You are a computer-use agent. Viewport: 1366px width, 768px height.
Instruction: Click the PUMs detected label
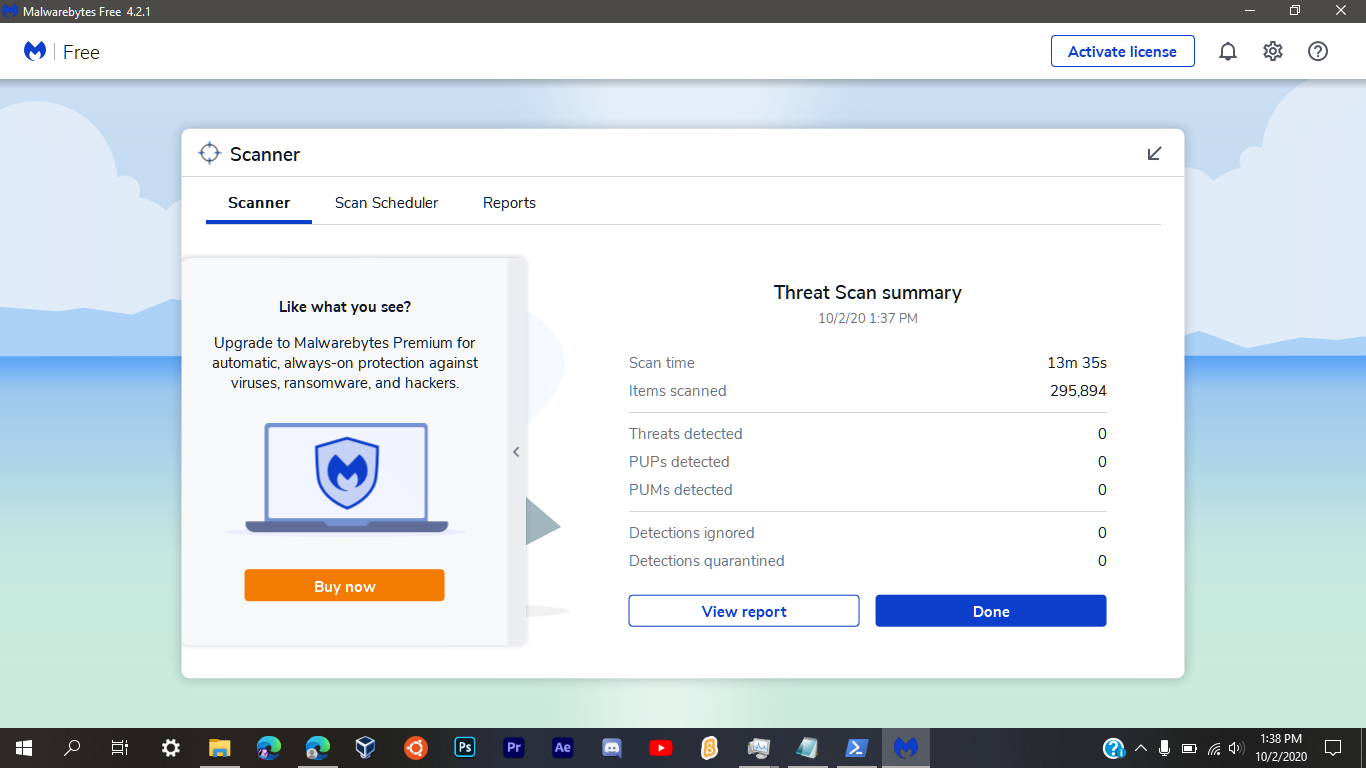coord(681,490)
